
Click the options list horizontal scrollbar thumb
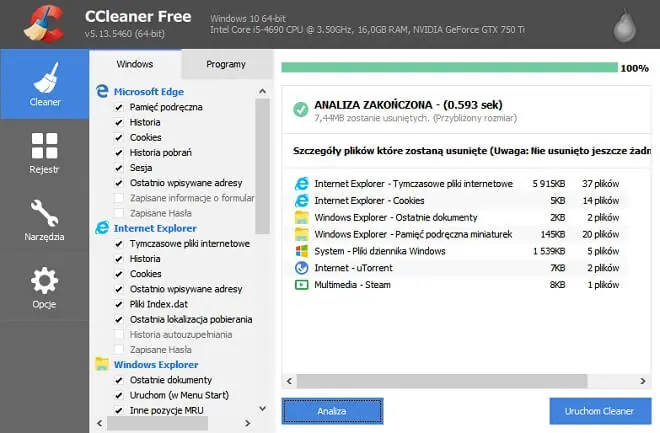(157, 423)
